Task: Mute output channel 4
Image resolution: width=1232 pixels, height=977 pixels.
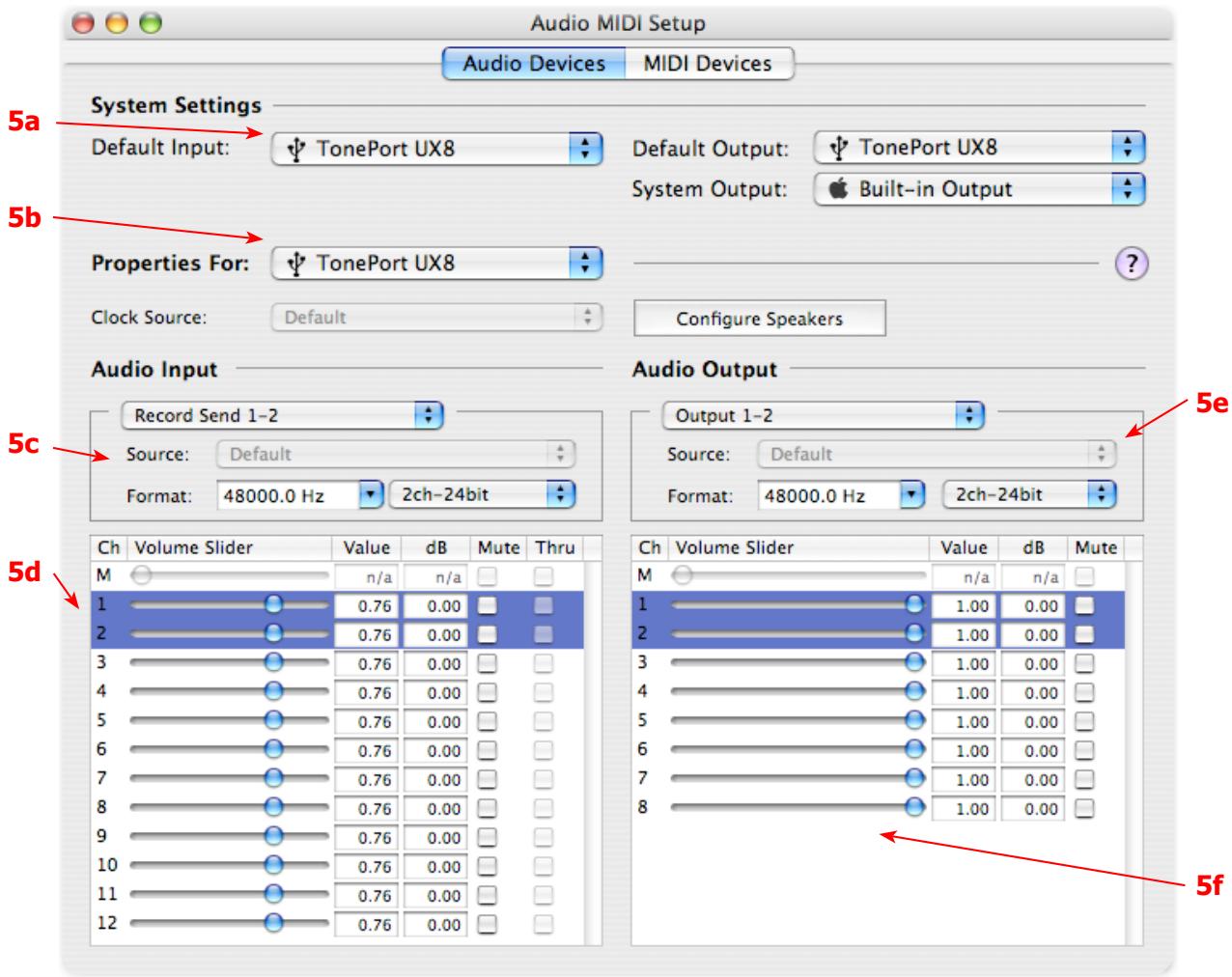Action: pos(1085,693)
